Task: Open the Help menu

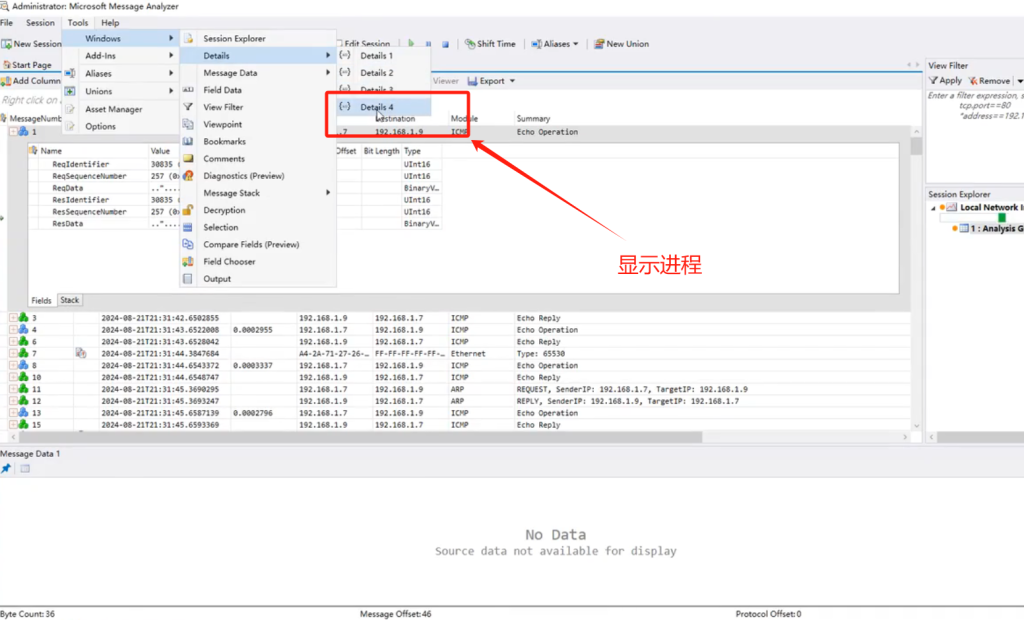Action: (110, 22)
